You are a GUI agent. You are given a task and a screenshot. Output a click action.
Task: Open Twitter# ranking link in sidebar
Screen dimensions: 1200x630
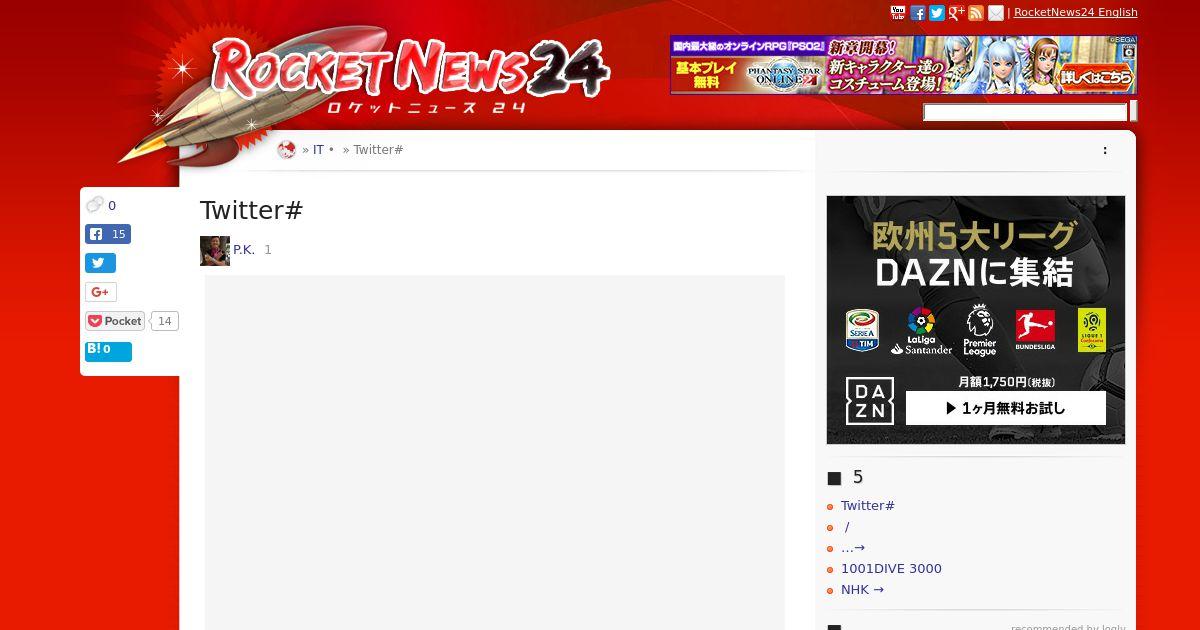[x=868, y=506]
